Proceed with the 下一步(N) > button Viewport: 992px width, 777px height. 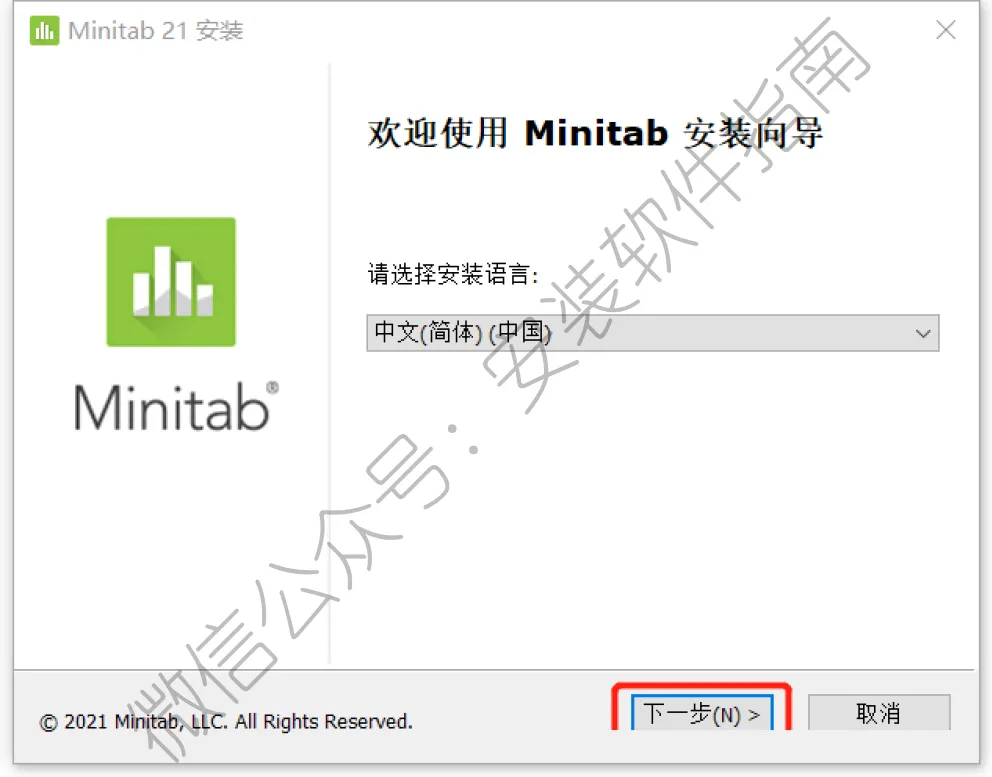[702, 714]
